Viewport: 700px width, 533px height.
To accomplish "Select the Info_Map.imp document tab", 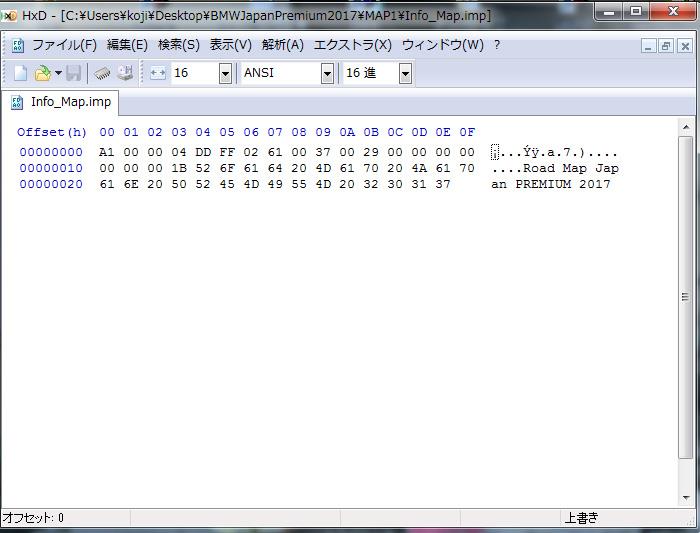I will click(60, 102).
